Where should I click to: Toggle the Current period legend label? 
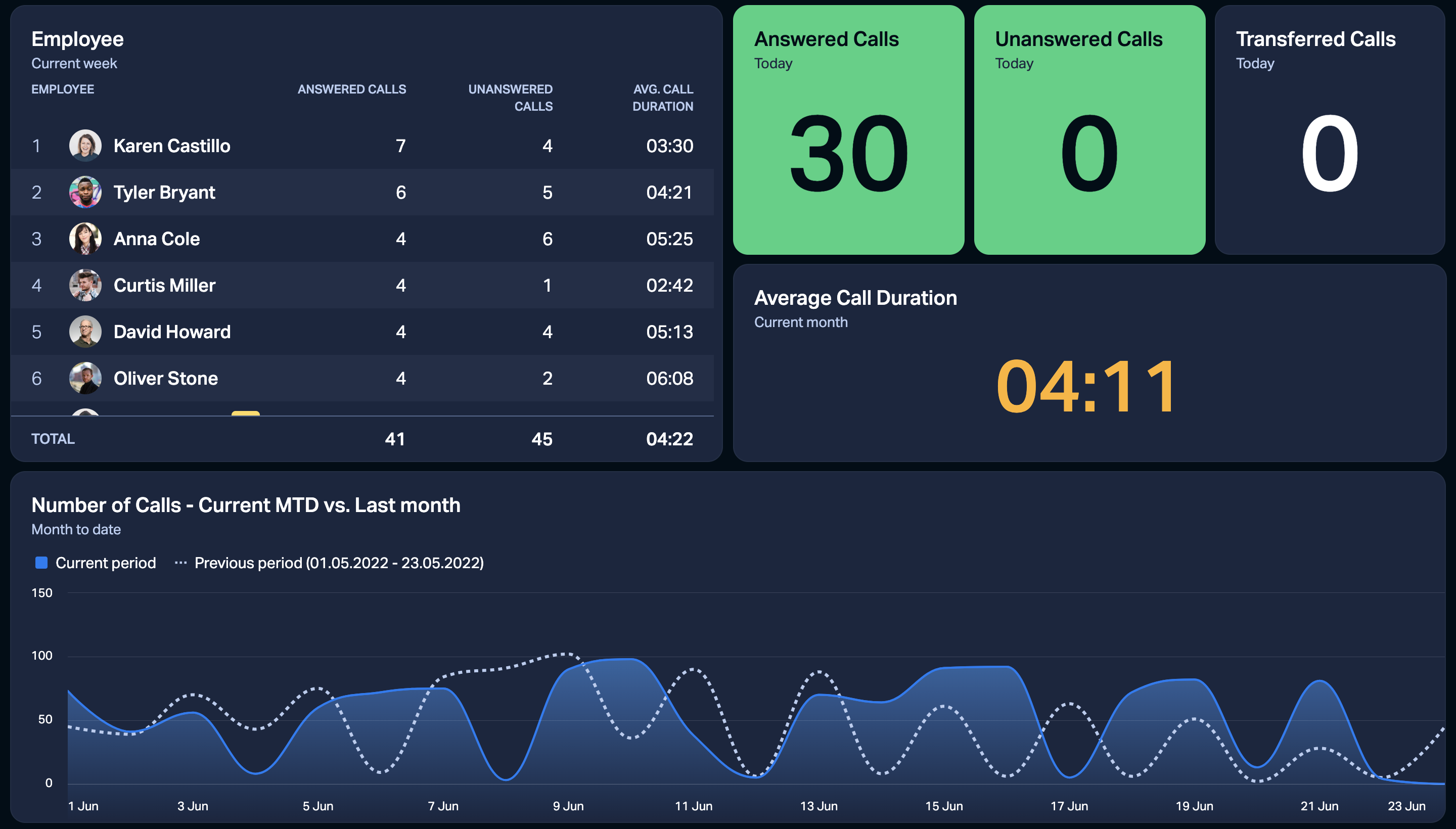pos(106,563)
